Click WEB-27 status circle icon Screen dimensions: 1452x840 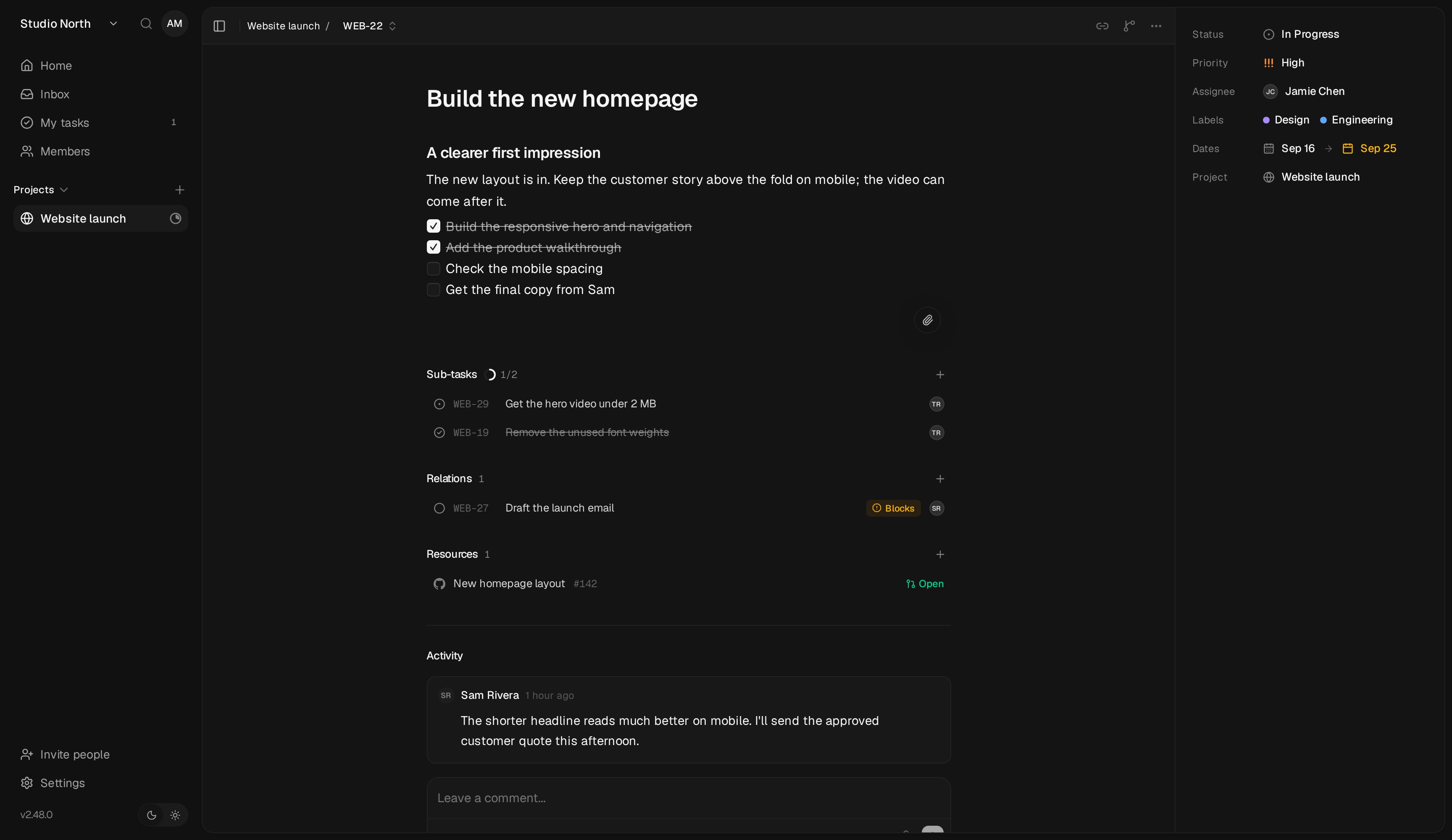point(439,508)
